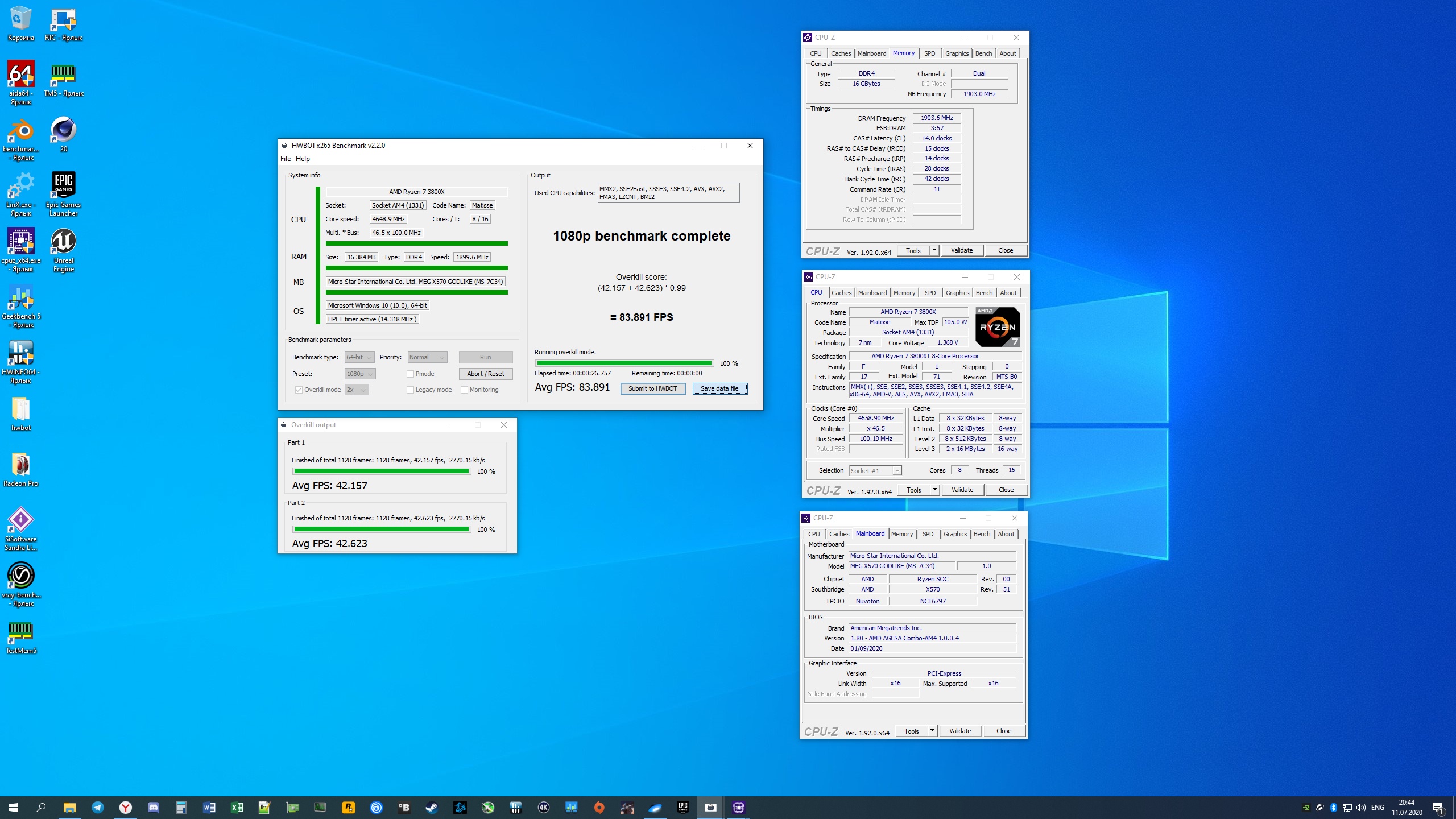Open Radeon Pro desktop icon

click(21, 469)
